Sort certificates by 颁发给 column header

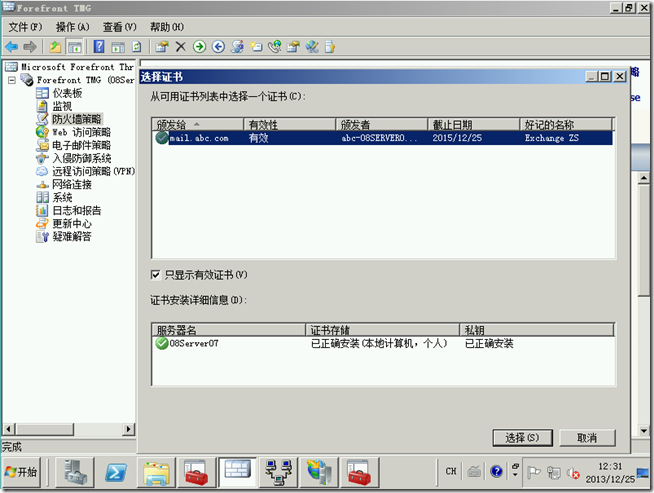198,124
